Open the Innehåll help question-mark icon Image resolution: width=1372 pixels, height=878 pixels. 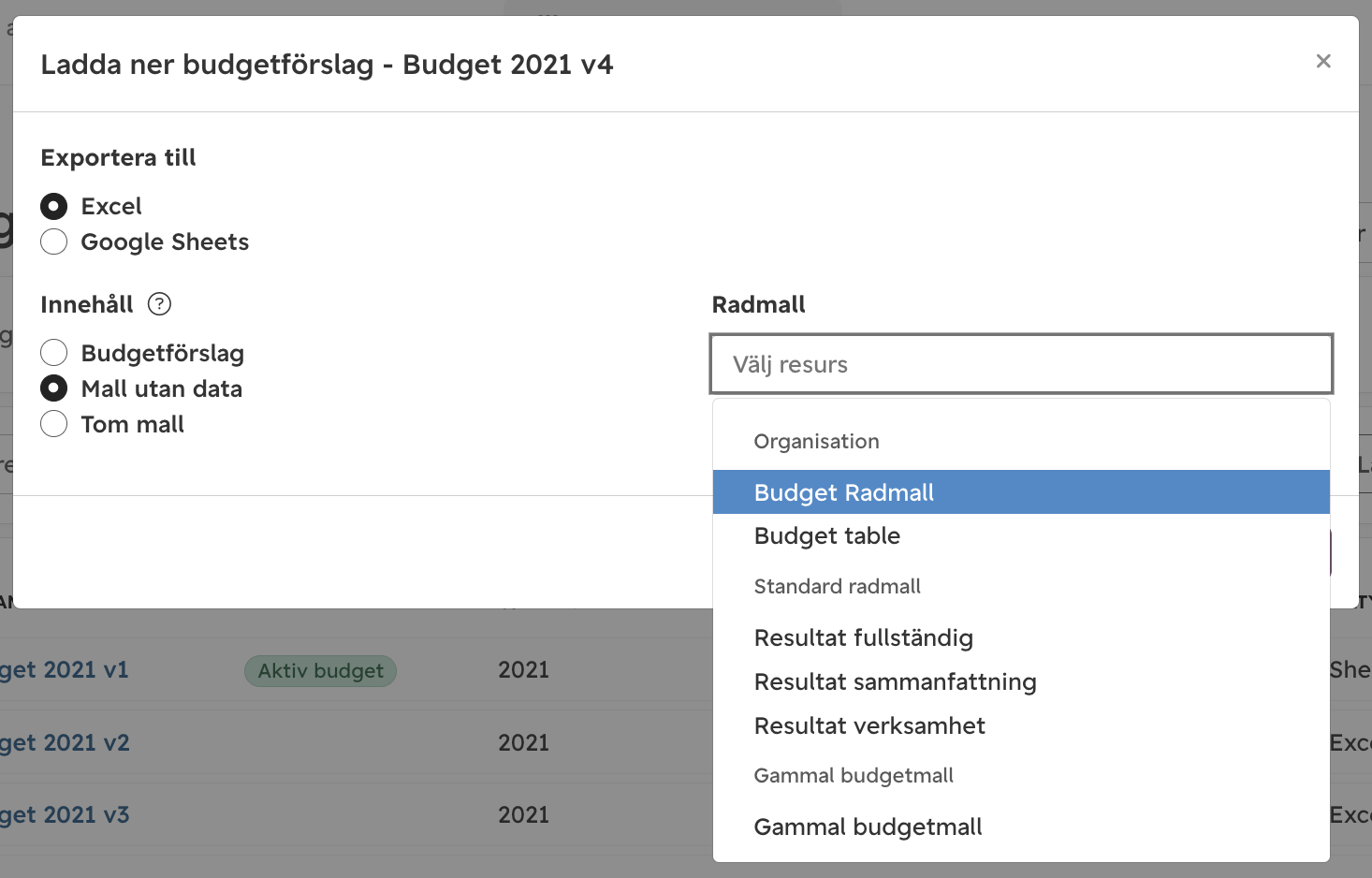click(160, 304)
